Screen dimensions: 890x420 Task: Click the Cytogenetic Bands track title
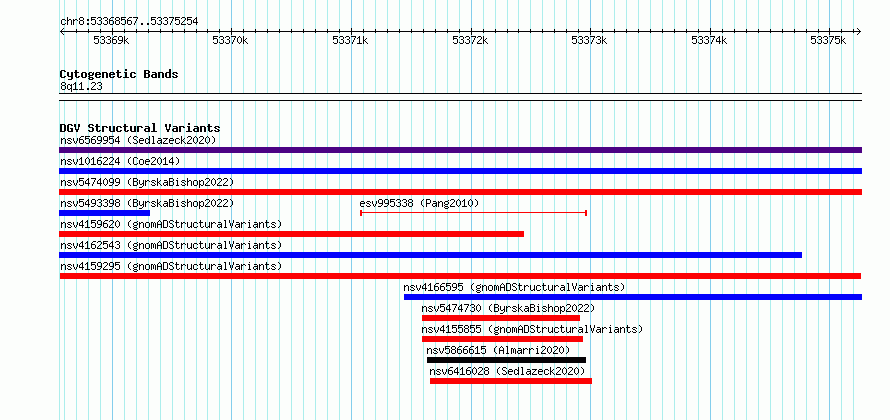pyautogui.click(x=119, y=74)
